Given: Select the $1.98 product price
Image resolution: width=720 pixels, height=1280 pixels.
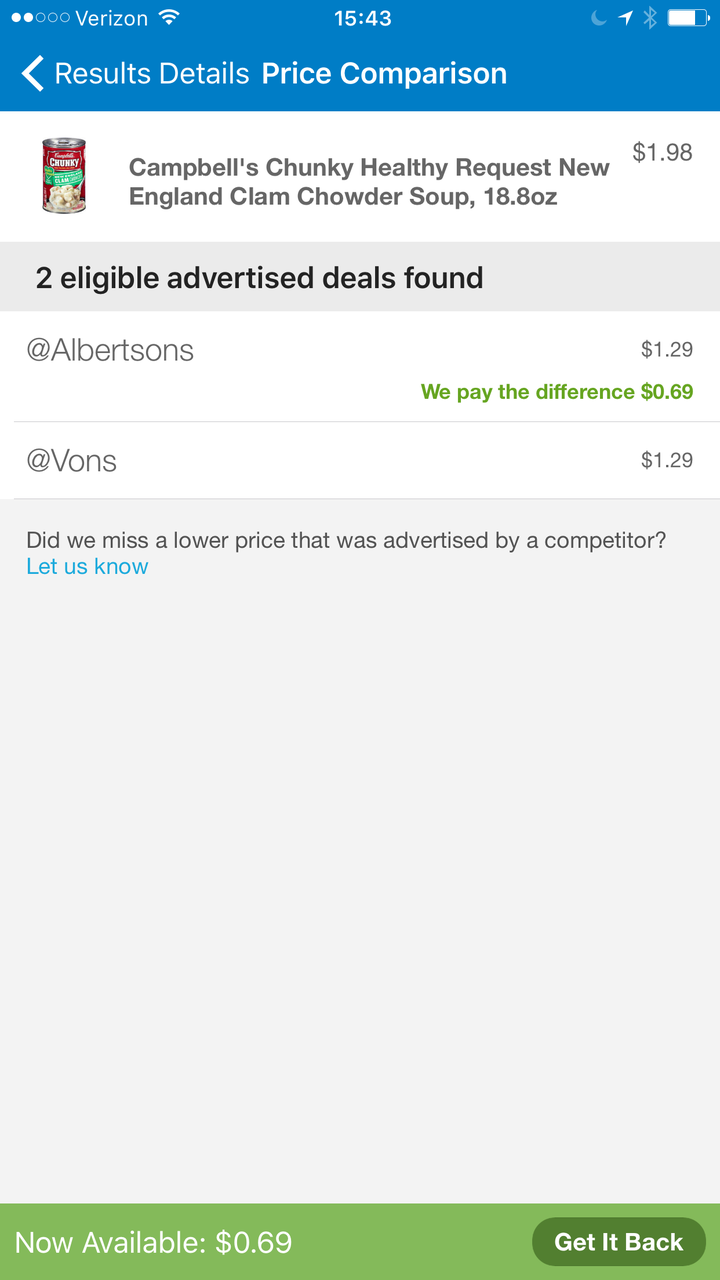Looking at the screenshot, I should [x=662, y=152].
